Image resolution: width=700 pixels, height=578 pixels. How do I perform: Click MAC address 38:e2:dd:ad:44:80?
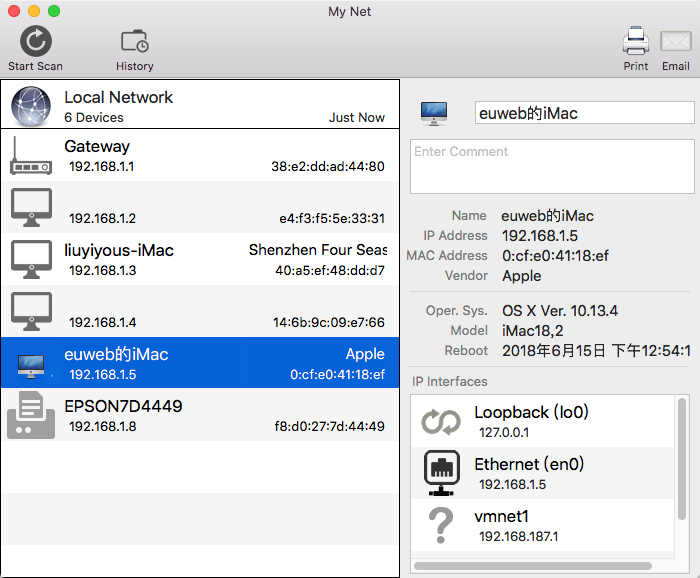(x=328, y=166)
